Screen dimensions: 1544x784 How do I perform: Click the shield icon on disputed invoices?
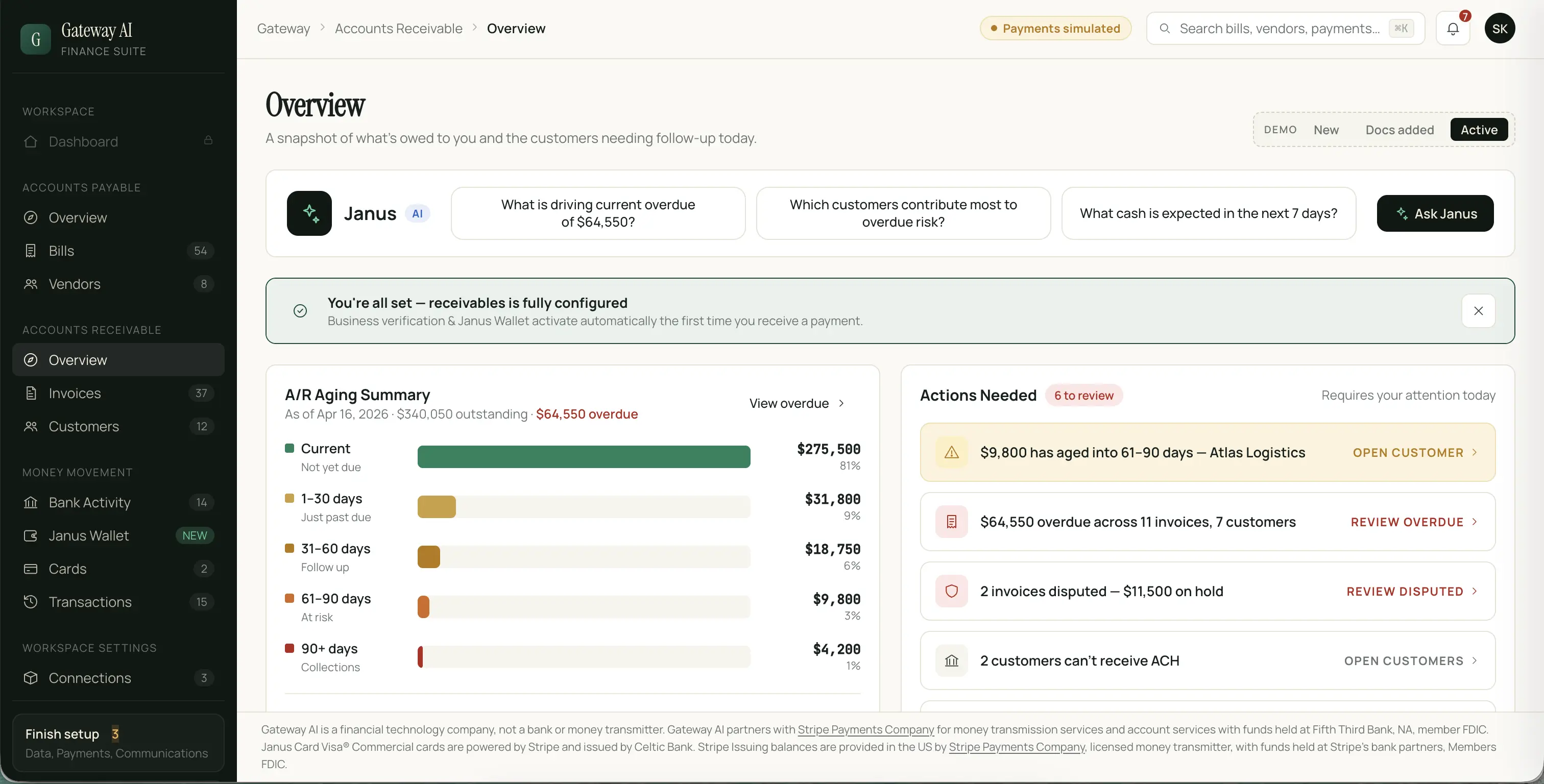click(x=952, y=592)
